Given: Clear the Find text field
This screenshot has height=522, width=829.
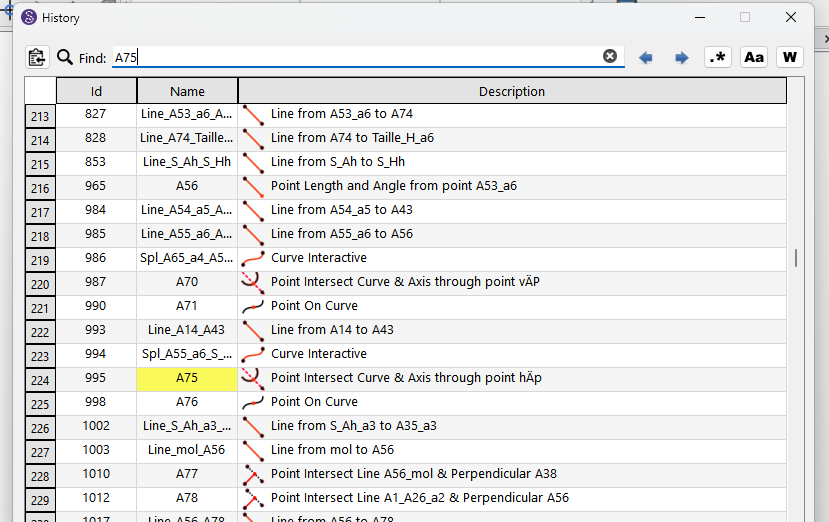Looking at the screenshot, I should point(610,57).
